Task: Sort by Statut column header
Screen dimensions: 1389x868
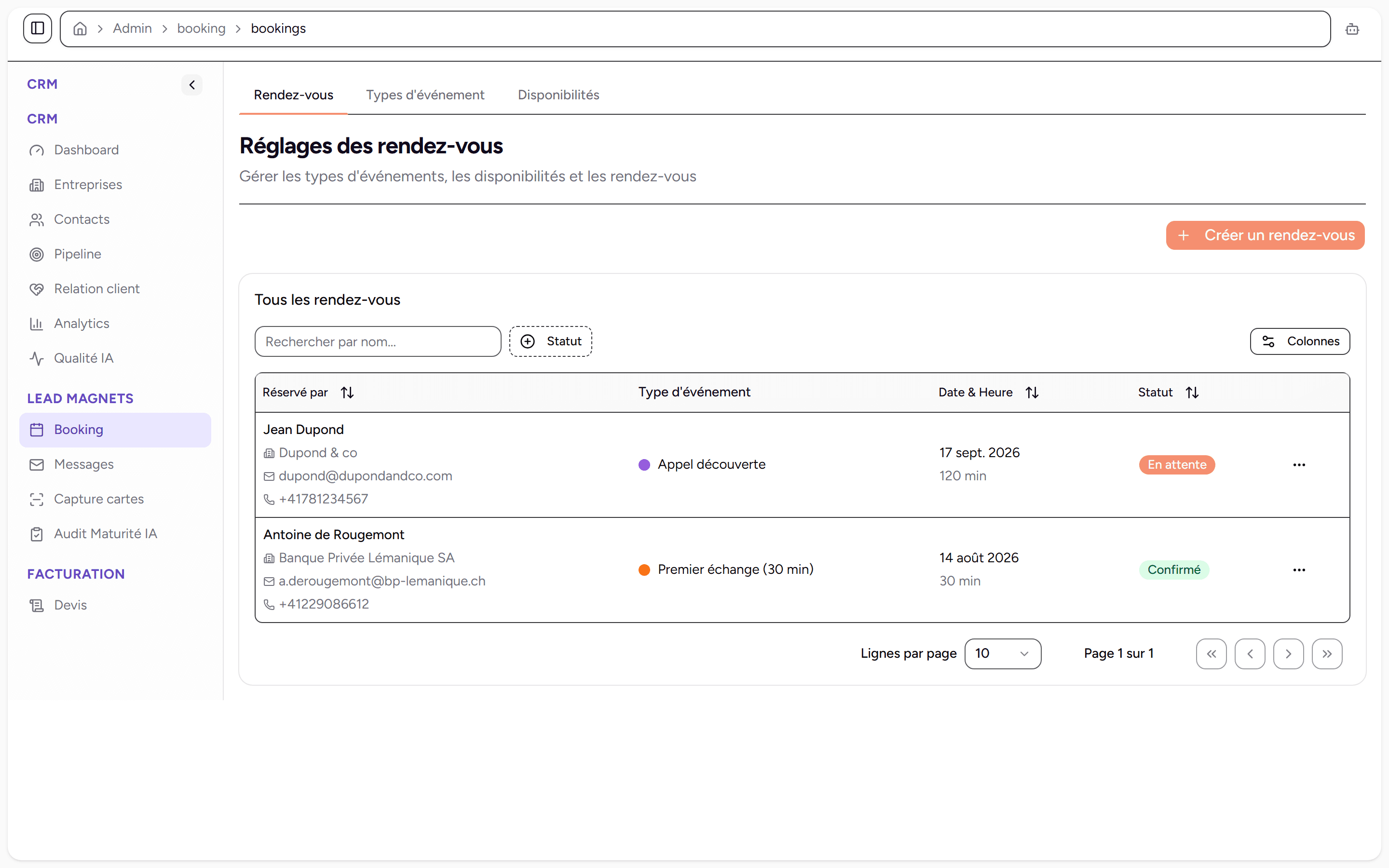Action: tap(1168, 393)
